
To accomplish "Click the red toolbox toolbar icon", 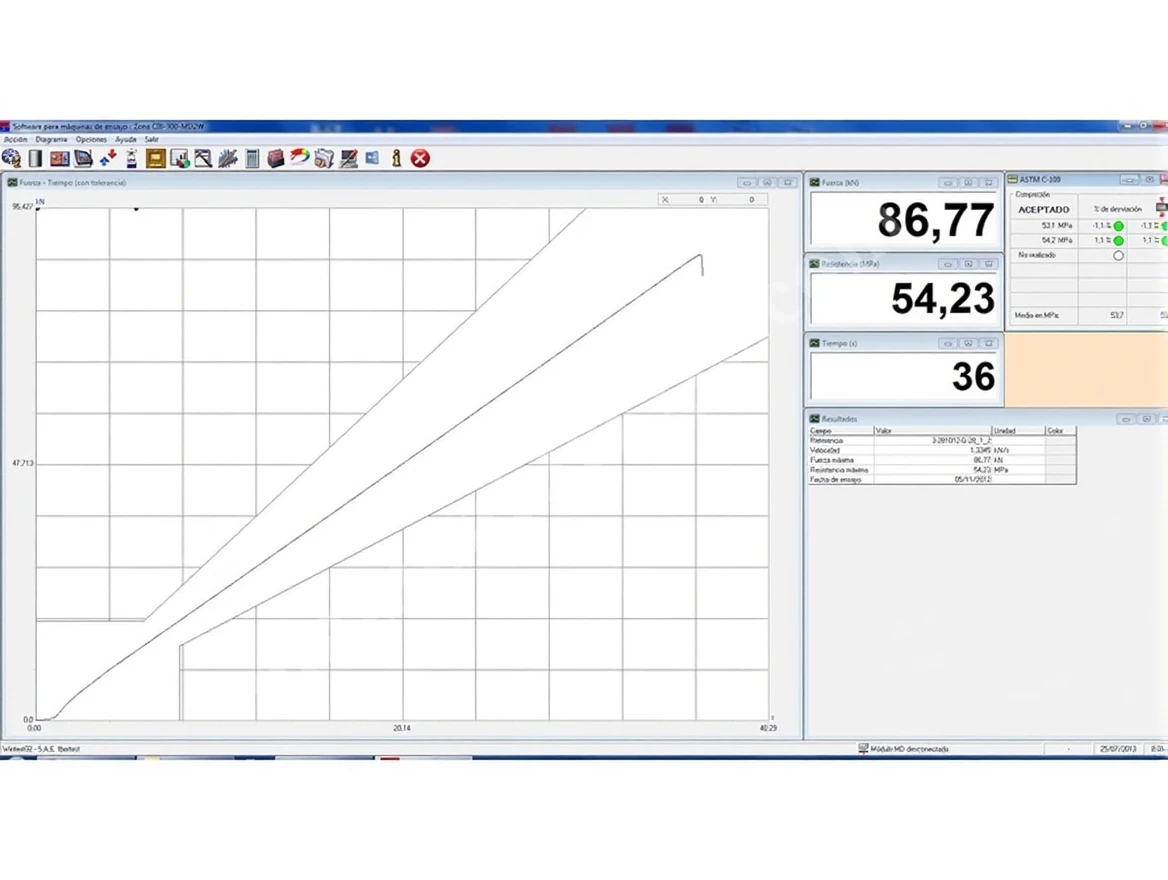I will tap(276, 158).
